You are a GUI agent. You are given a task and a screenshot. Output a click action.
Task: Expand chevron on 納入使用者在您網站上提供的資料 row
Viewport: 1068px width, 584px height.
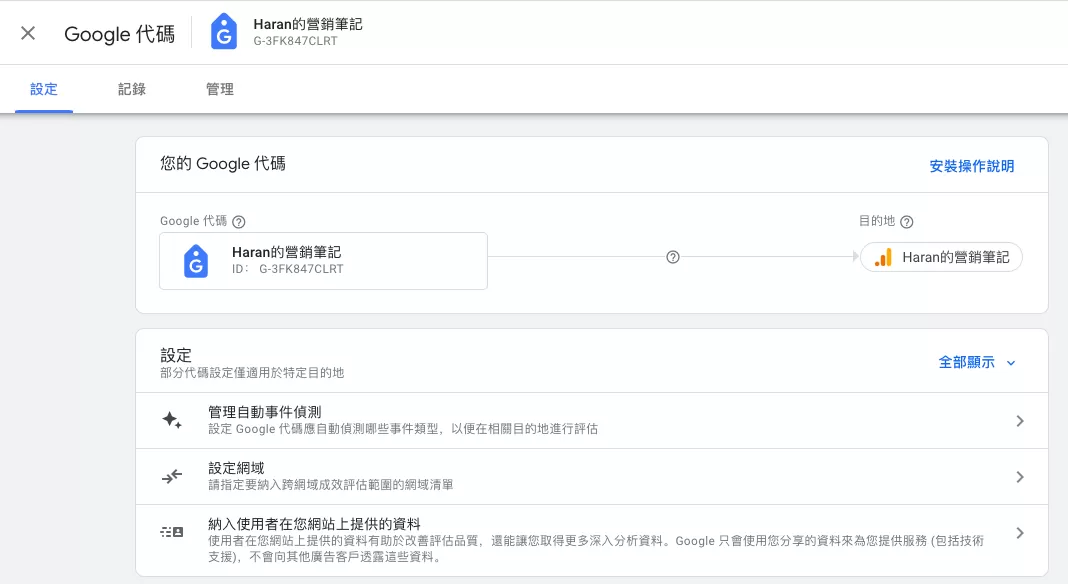coord(1020,533)
